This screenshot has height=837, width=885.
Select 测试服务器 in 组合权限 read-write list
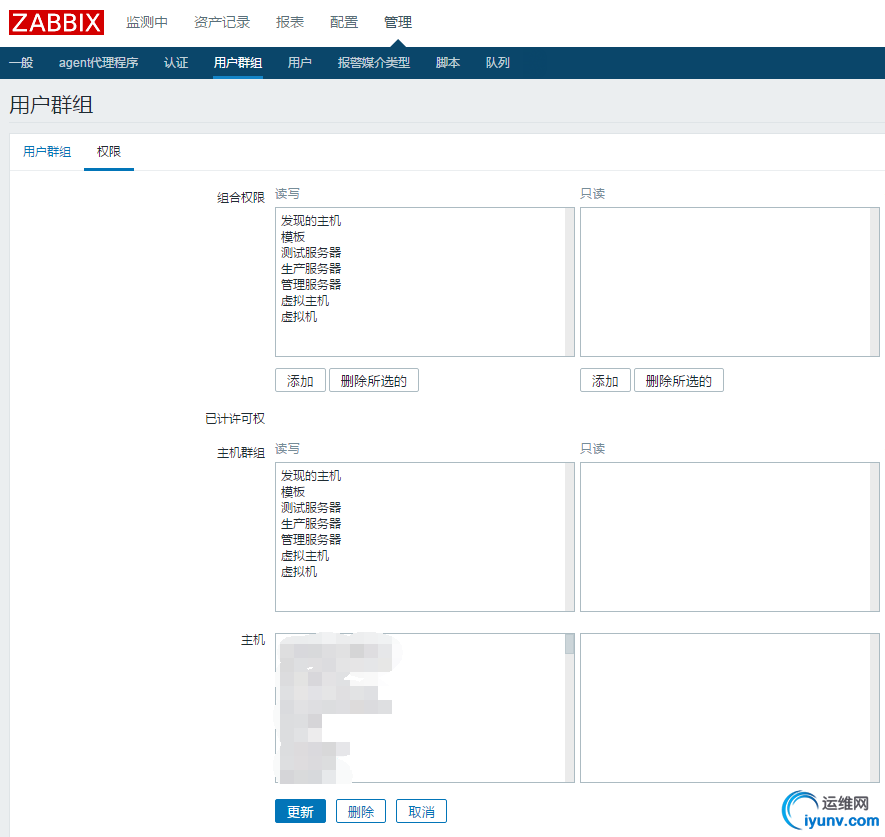311,253
